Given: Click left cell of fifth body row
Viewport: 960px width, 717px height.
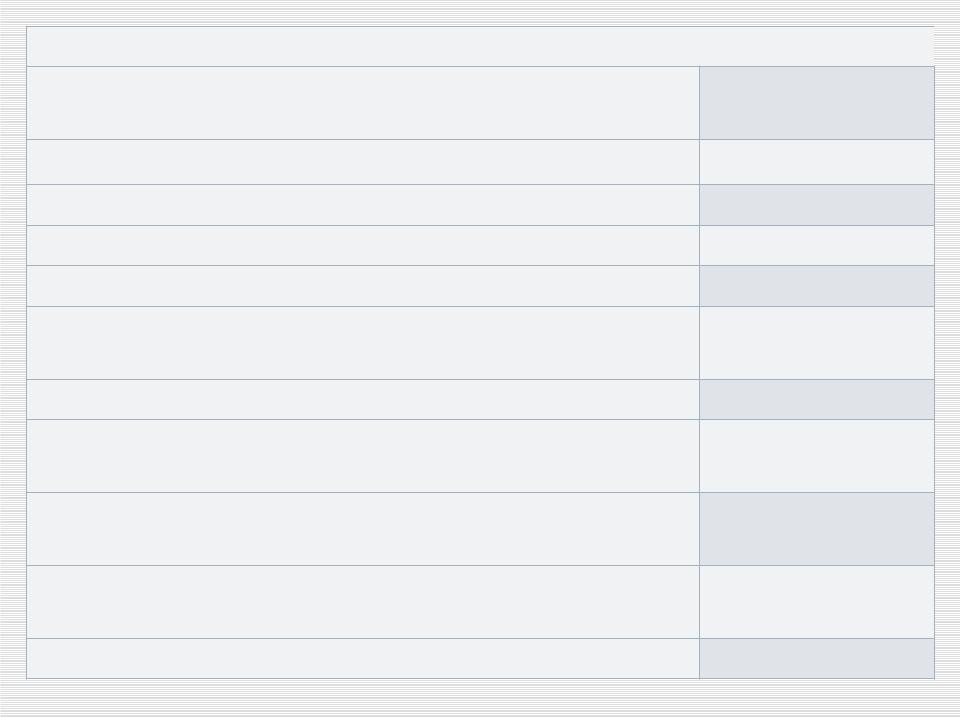Looking at the screenshot, I should click(x=363, y=286).
